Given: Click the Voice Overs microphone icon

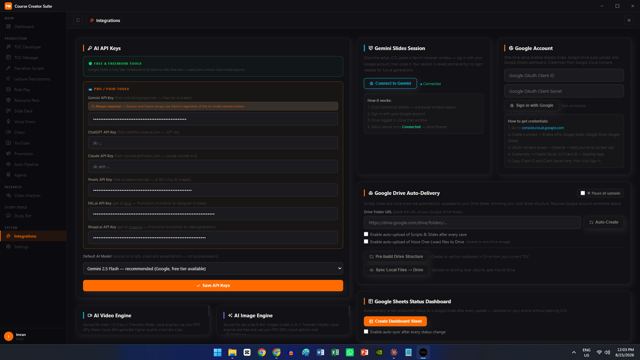Looking at the screenshot, I should (x=8, y=122).
